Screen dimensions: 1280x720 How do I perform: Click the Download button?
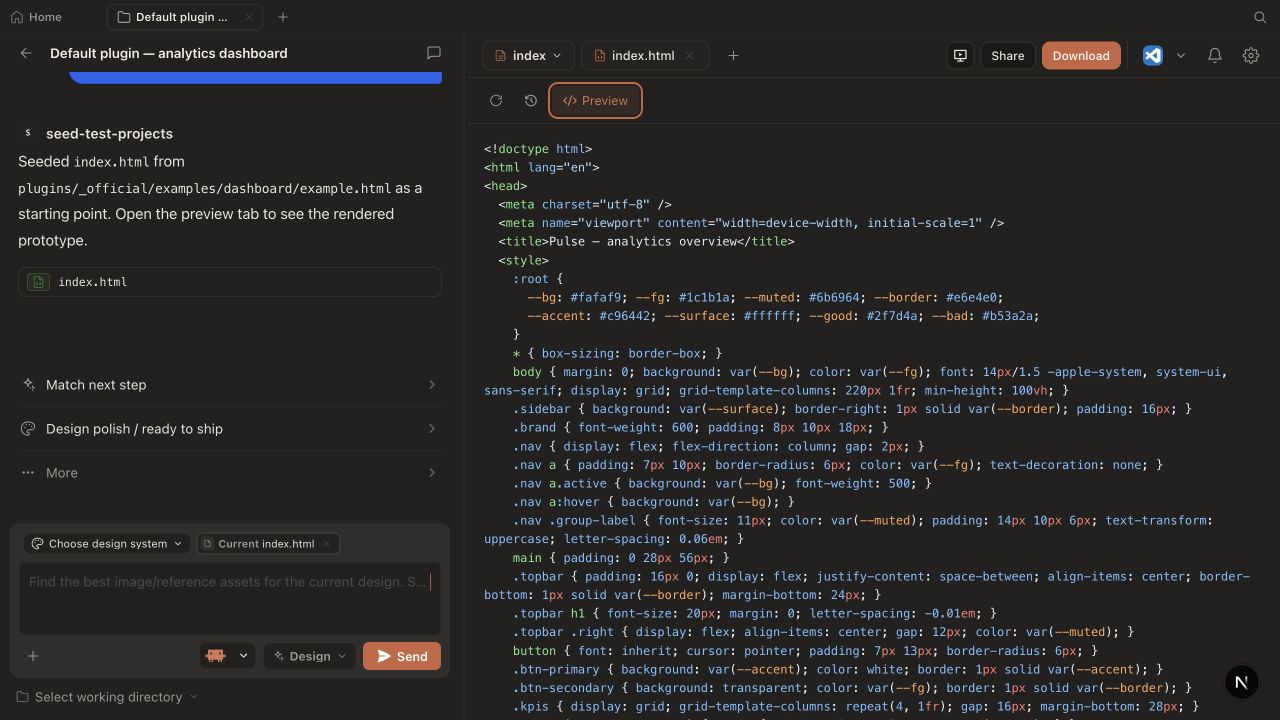pos(1081,56)
